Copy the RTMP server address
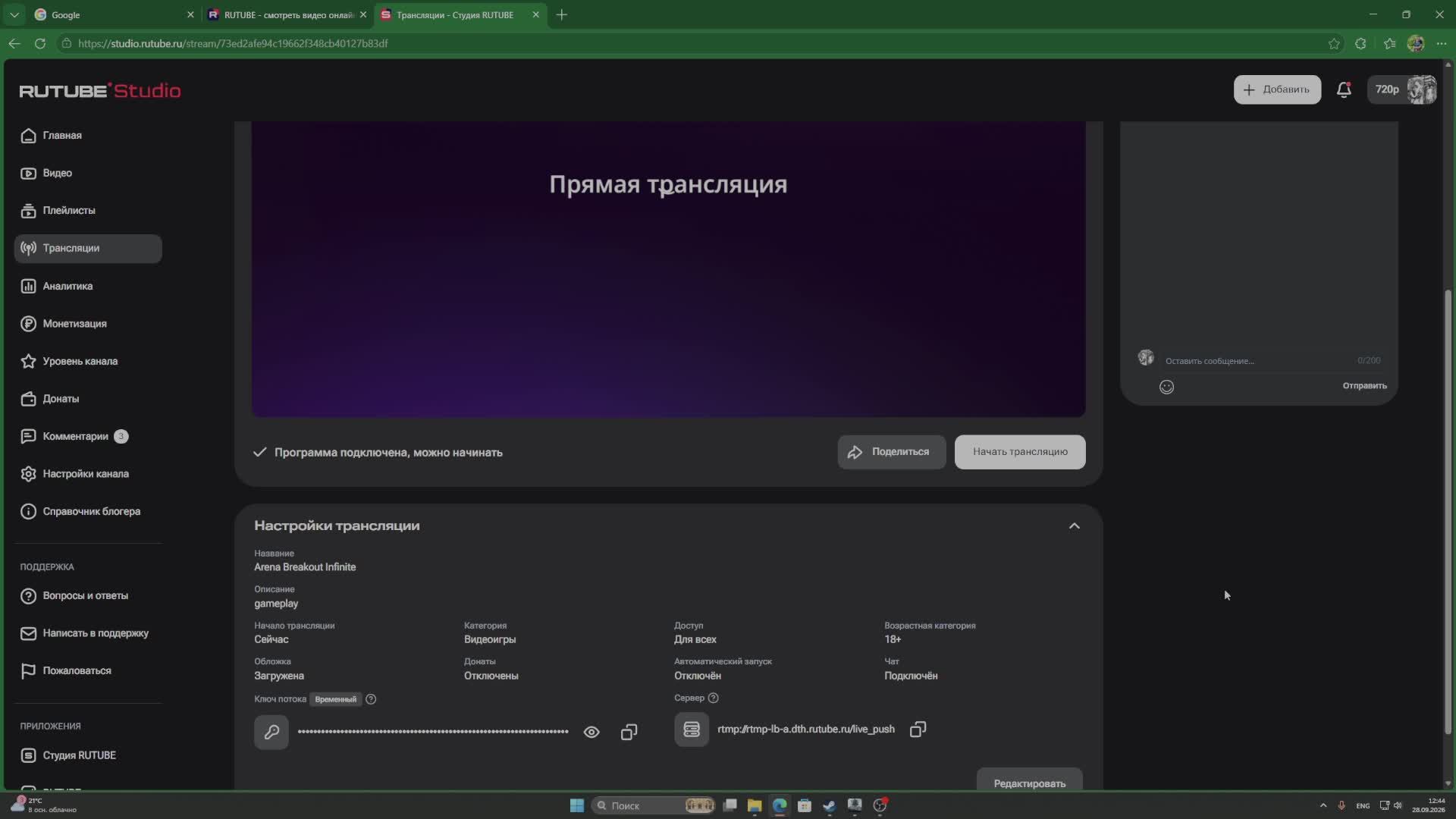Screen dimensions: 1456x819 click(x=918, y=730)
